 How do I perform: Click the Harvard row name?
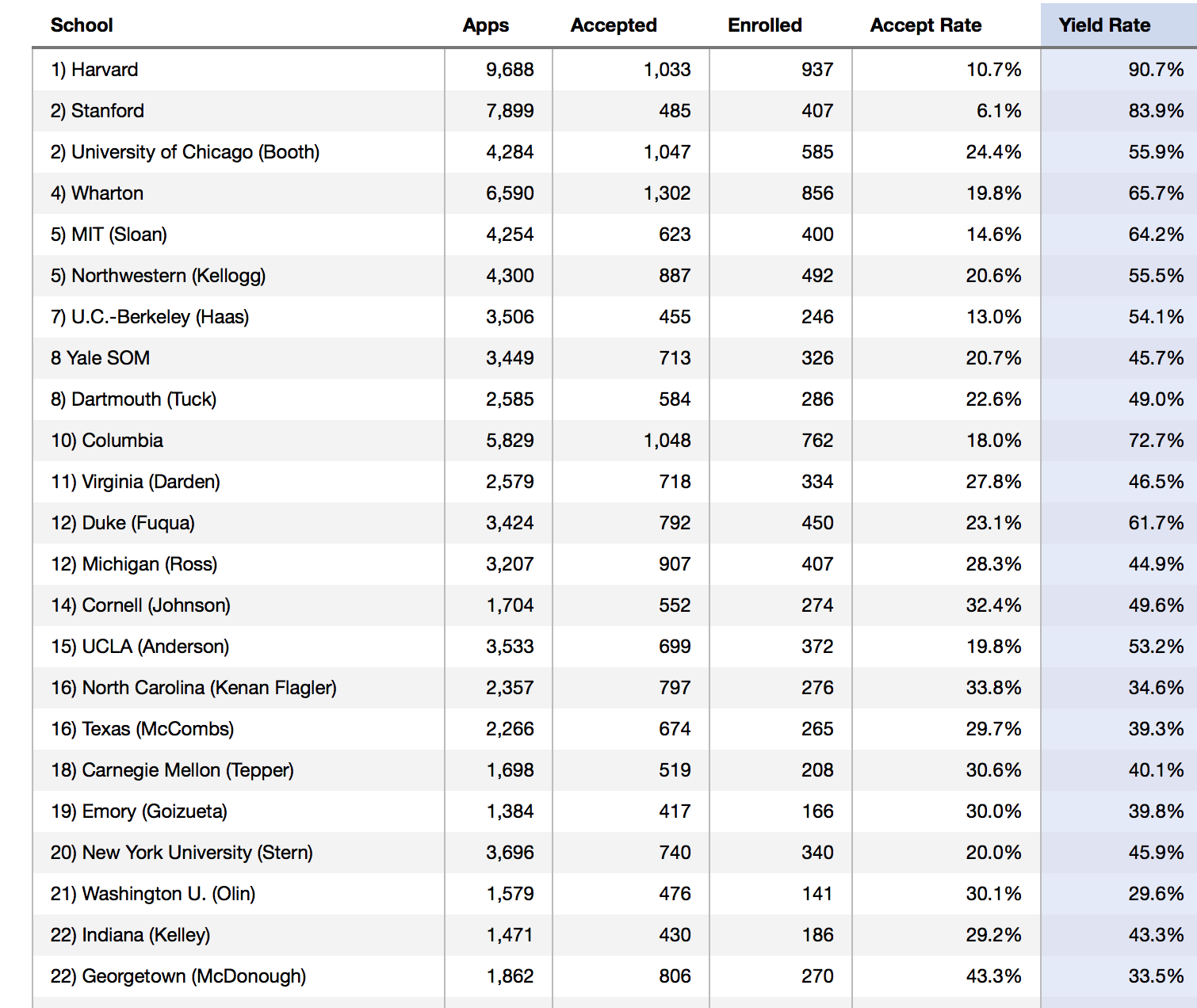[x=94, y=70]
